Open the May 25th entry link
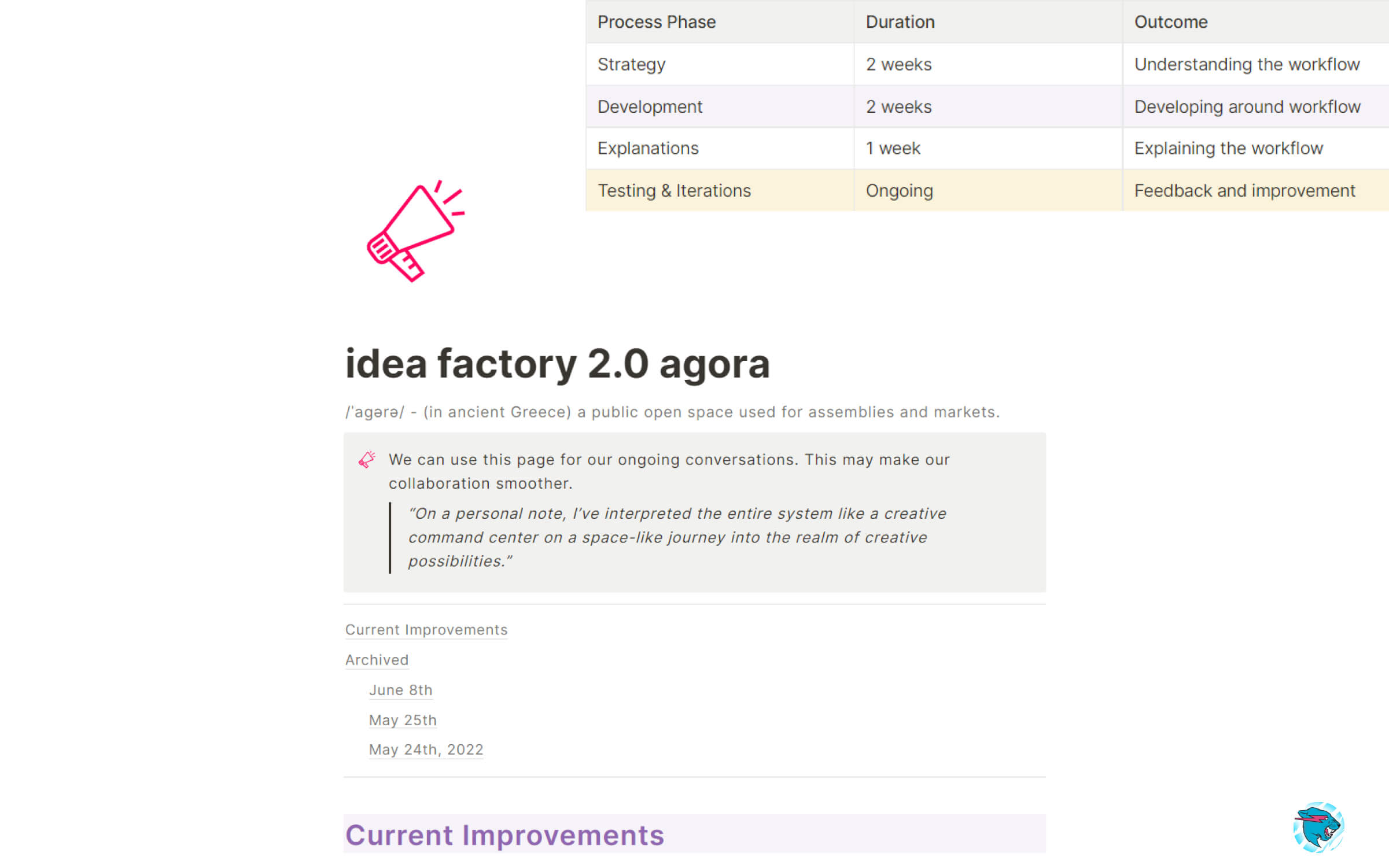This screenshot has height=868, width=1389. pyautogui.click(x=403, y=720)
